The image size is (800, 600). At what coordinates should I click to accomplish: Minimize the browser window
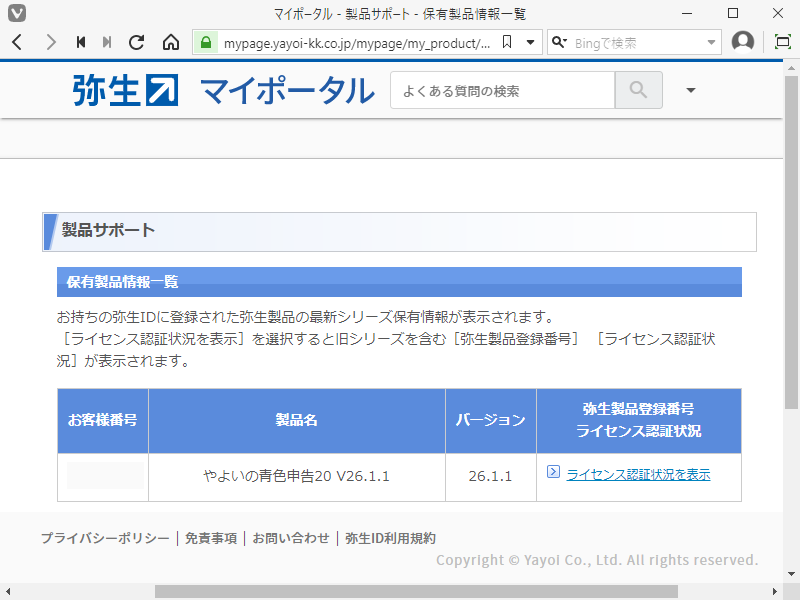coord(688,13)
